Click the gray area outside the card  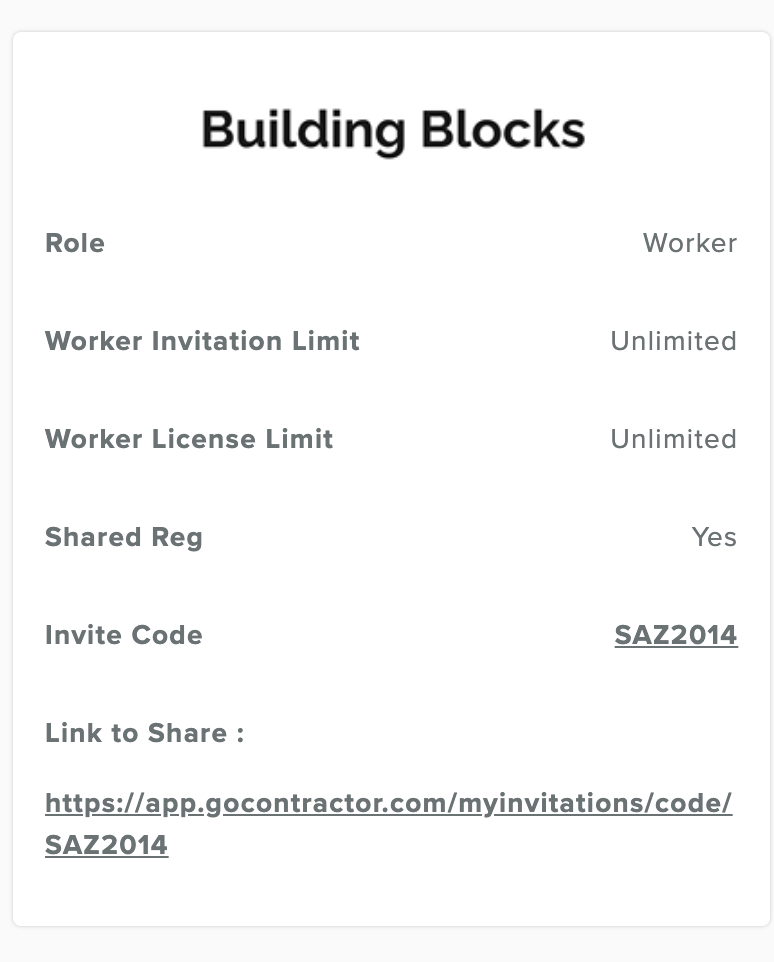click(387, 945)
